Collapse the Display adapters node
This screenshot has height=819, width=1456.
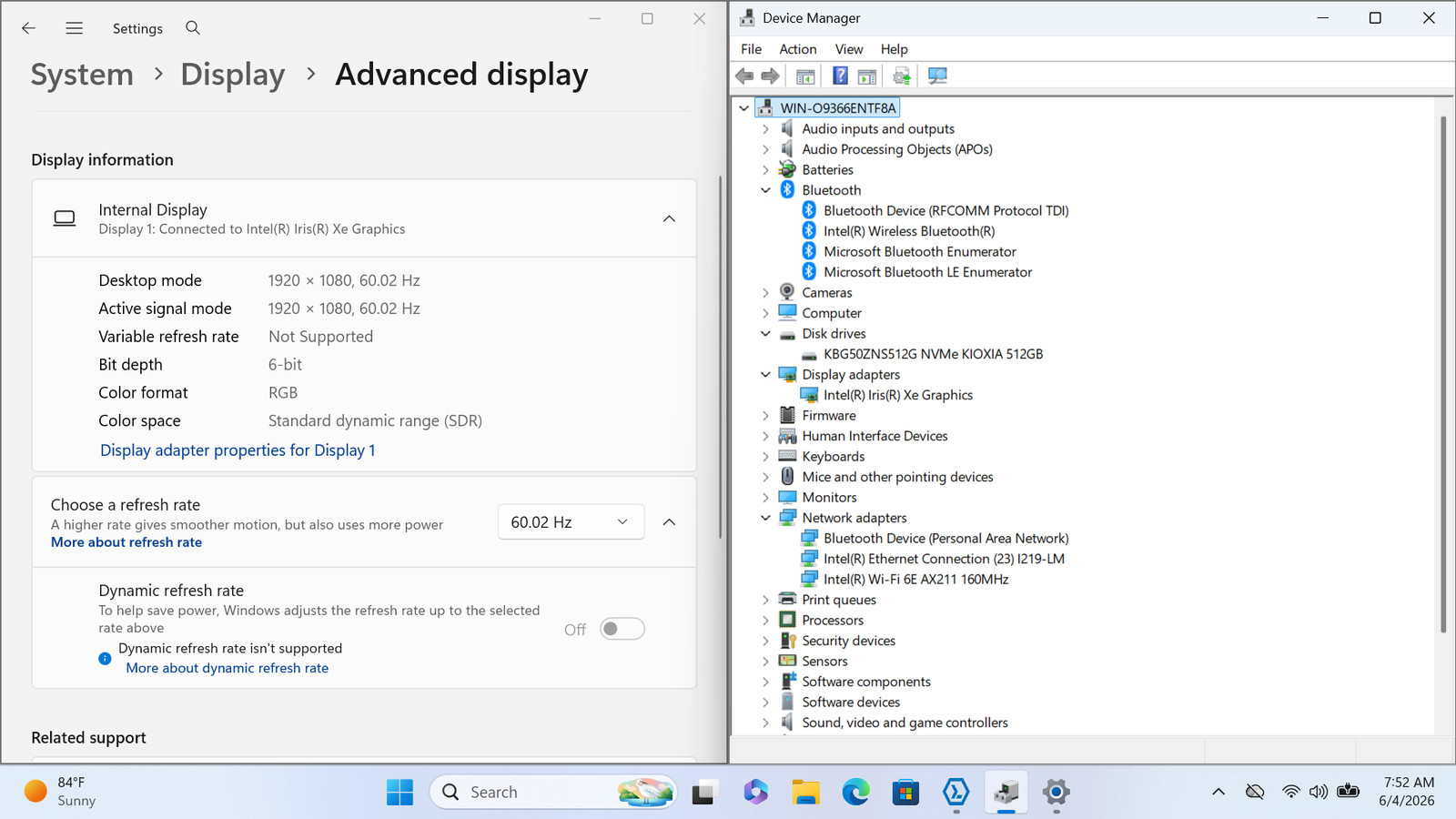click(x=765, y=375)
